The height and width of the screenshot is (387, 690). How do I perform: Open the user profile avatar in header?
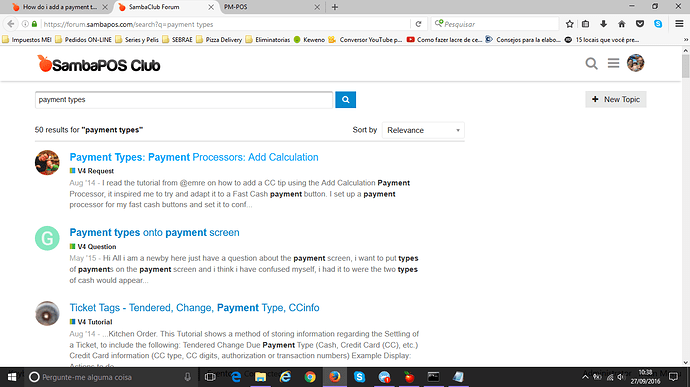pos(635,63)
